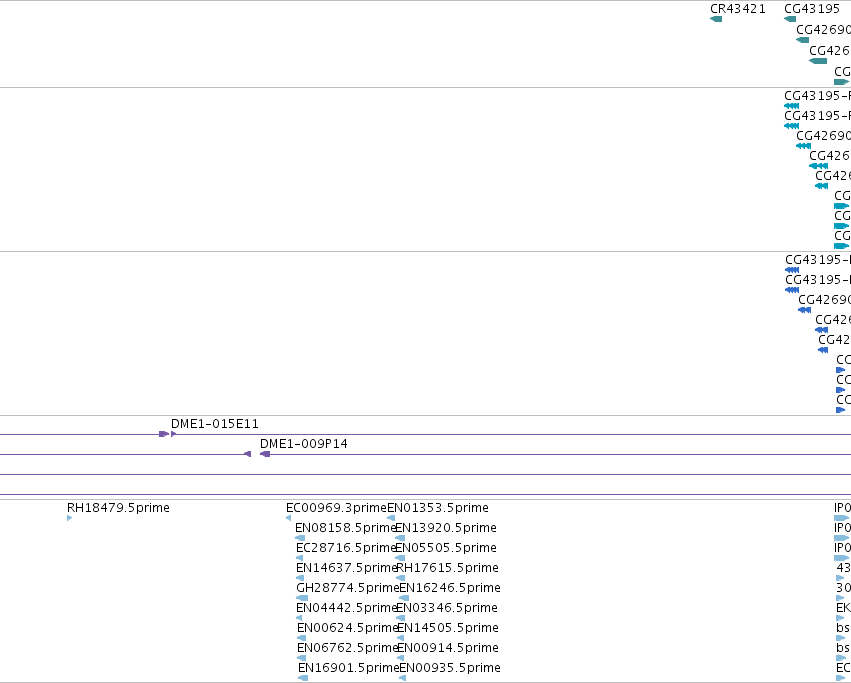Open the DME1-015E11 clone label
Viewport: 851px width, 683px height.
214,423
